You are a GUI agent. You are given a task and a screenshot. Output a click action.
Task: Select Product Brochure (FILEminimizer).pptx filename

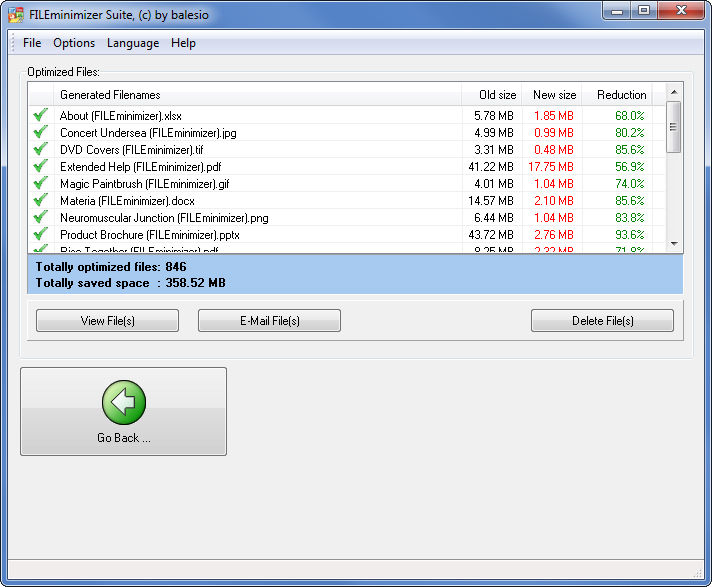tap(150, 235)
